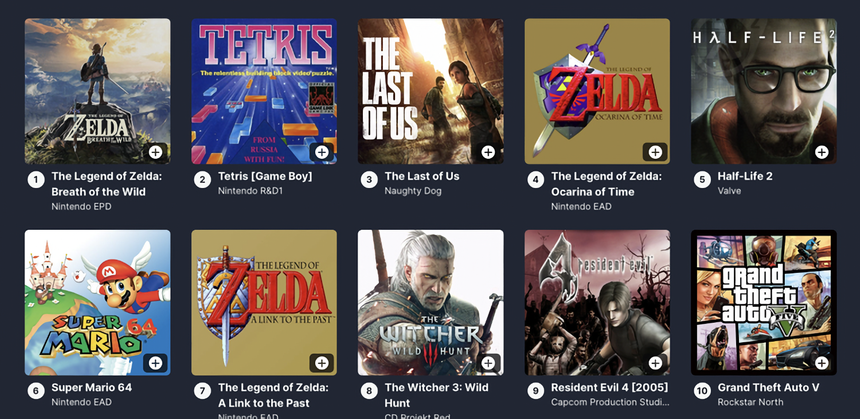The height and width of the screenshot is (419, 860).
Task: Hit the plus icon on Super Mario 64
Action: [x=155, y=363]
